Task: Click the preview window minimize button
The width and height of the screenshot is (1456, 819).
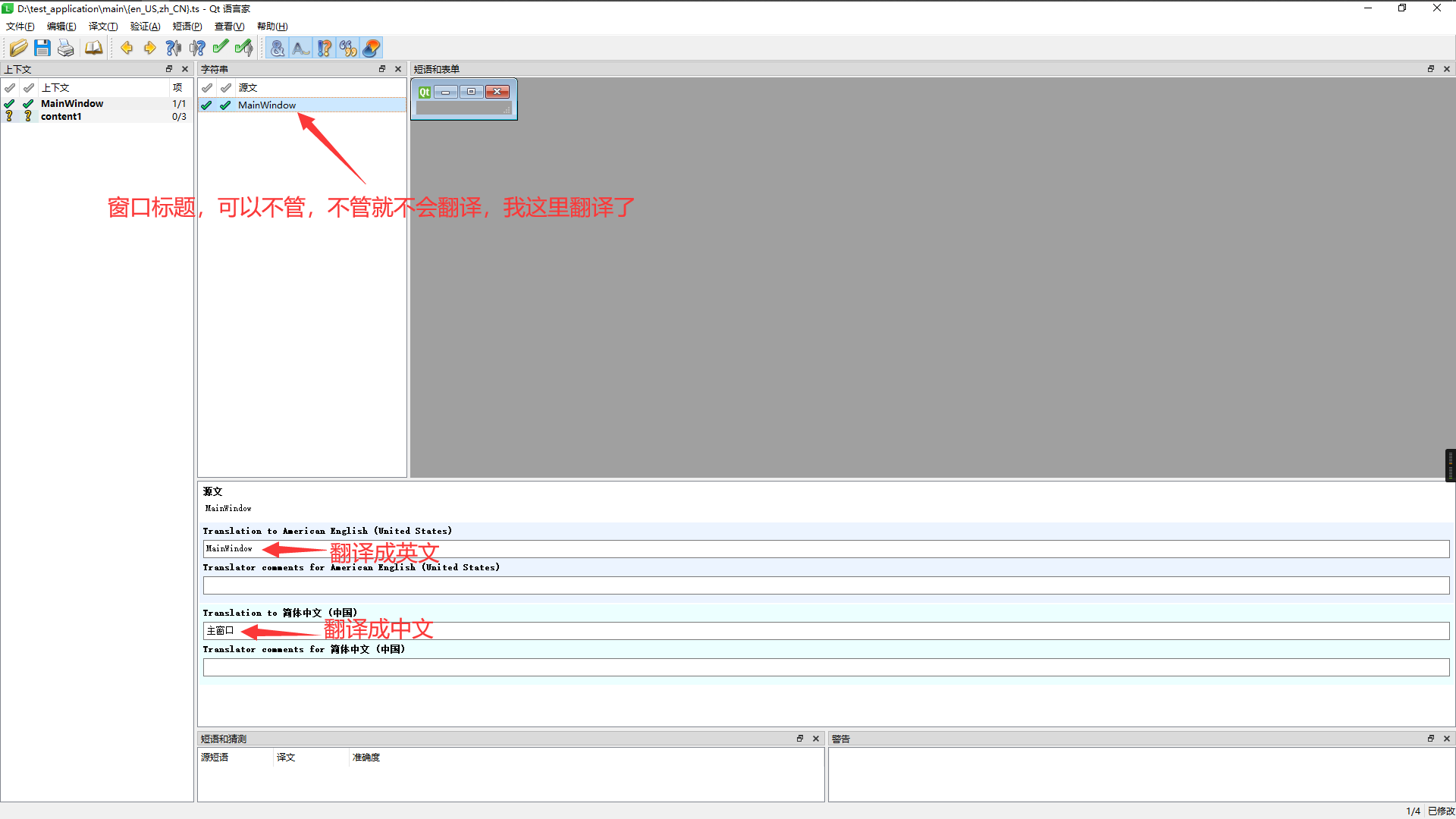Action: coord(446,92)
